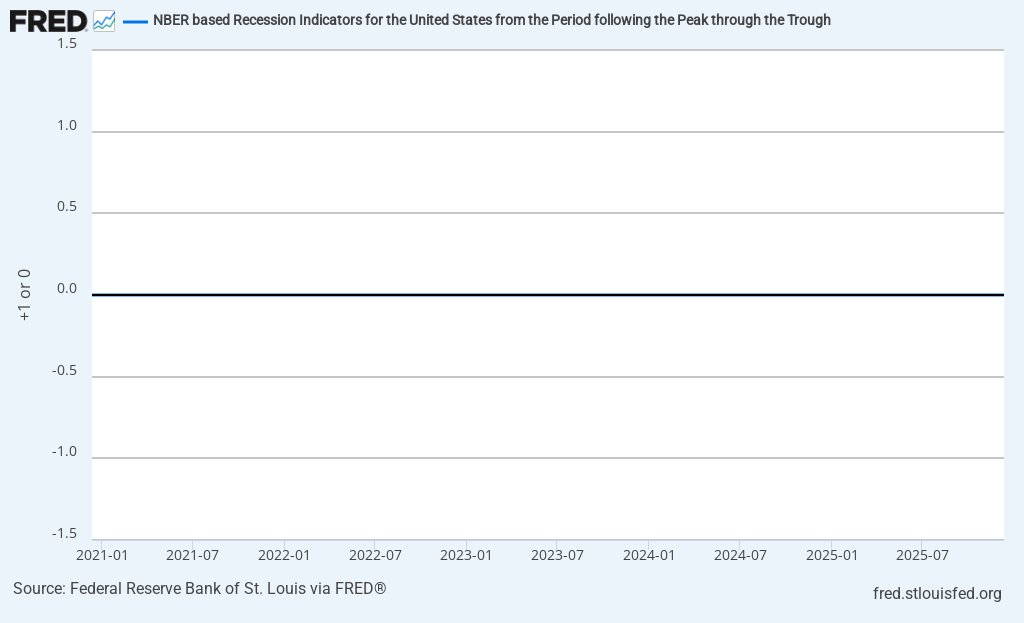
Task: Click the -1.0 y-axis tick label
Action: [65, 452]
